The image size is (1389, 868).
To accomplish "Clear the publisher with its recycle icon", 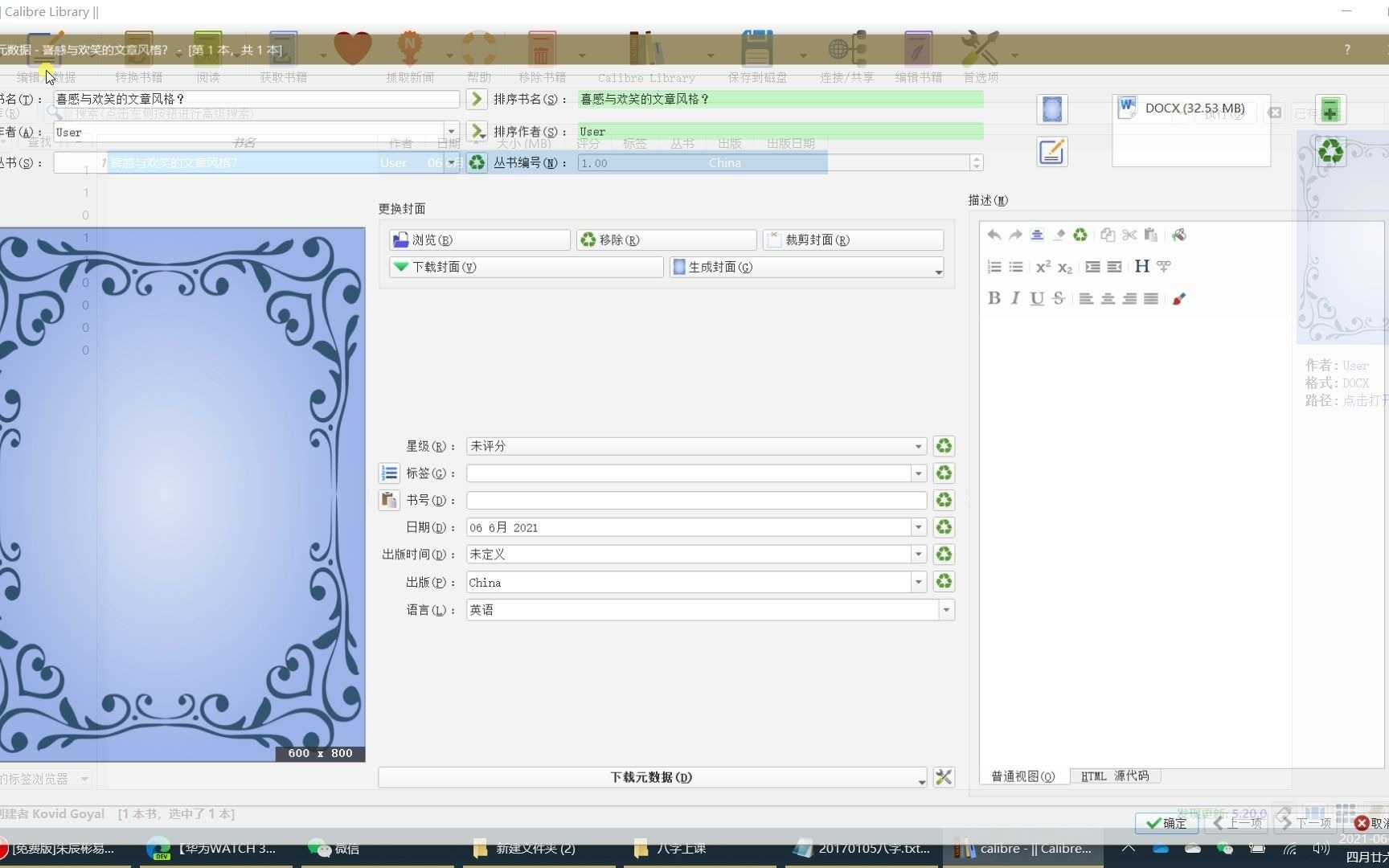I will tap(944, 582).
